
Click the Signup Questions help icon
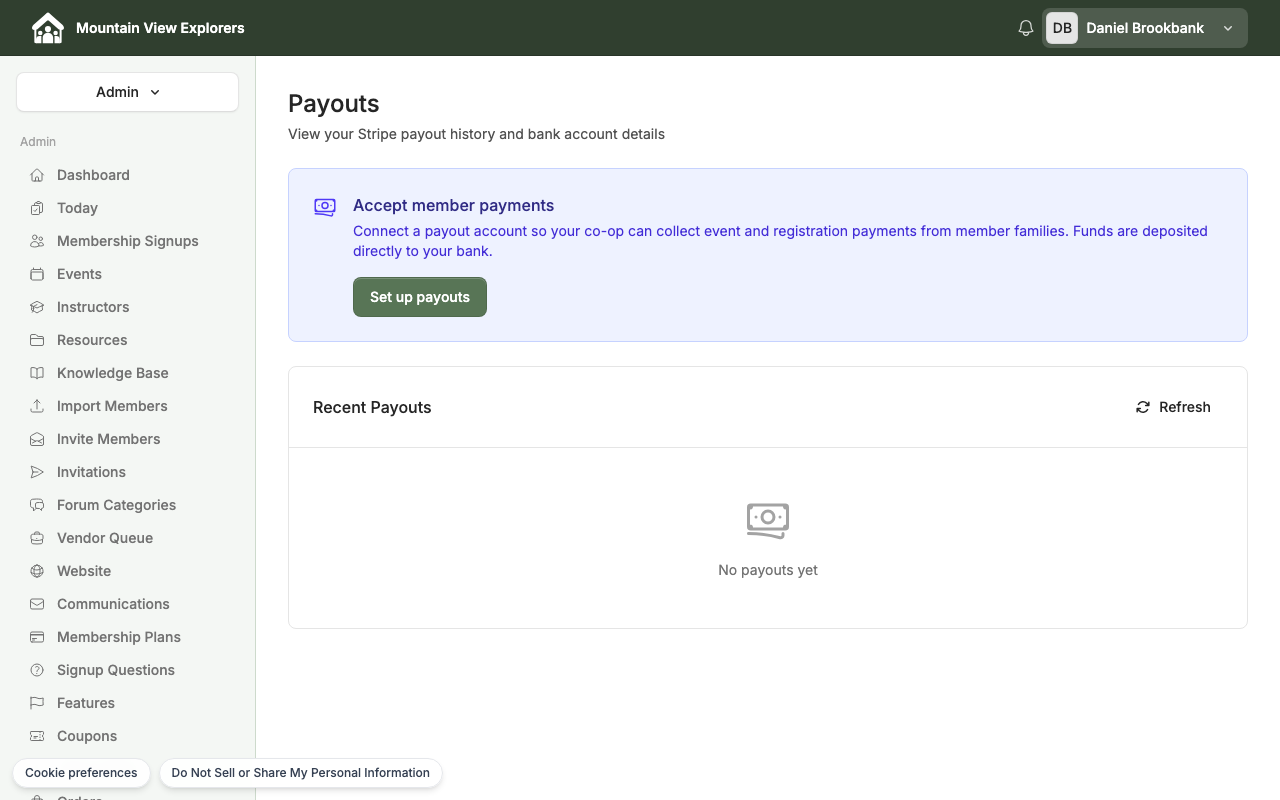coord(37,670)
